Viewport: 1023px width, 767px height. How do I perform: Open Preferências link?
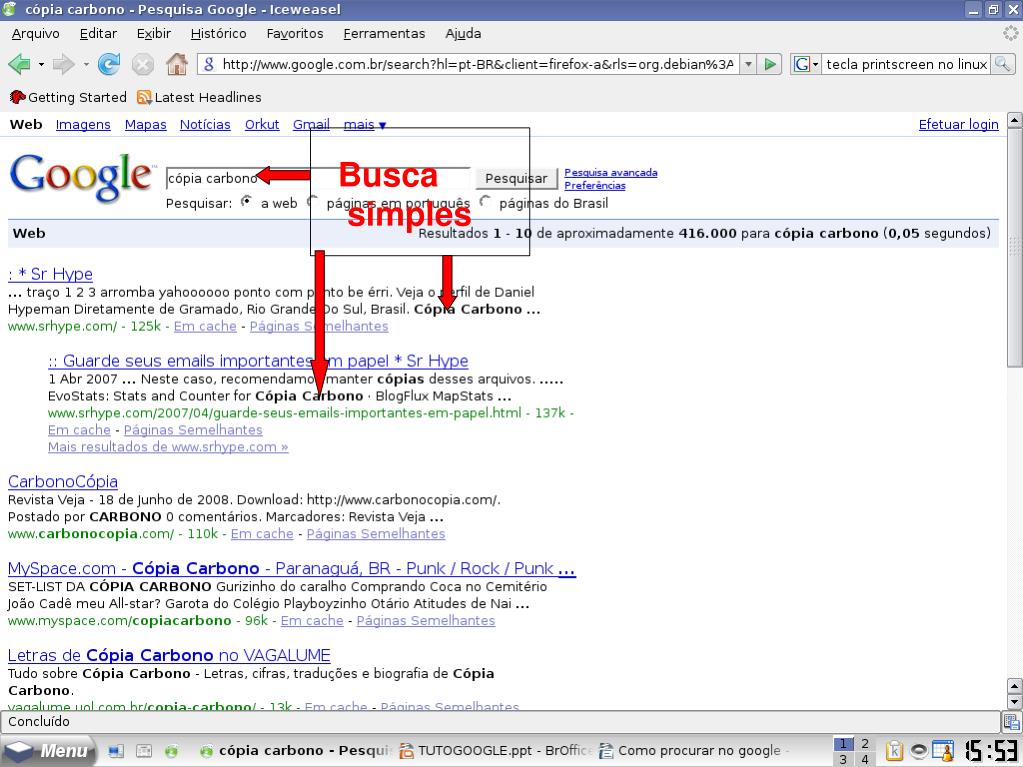click(x=594, y=185)
